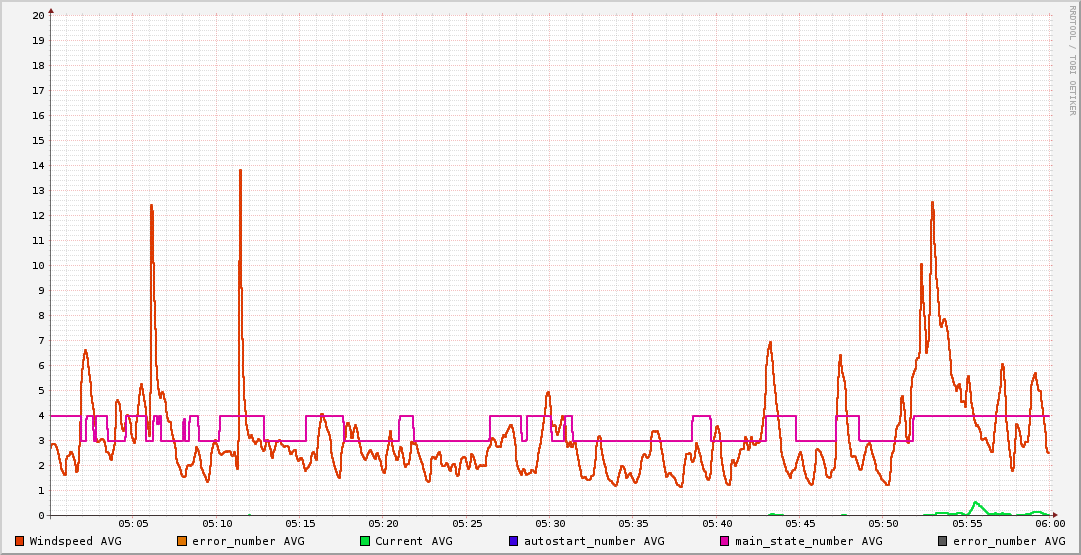
Task: Click the orange error_number legend swatch
Action: click(x=181, y=541)
